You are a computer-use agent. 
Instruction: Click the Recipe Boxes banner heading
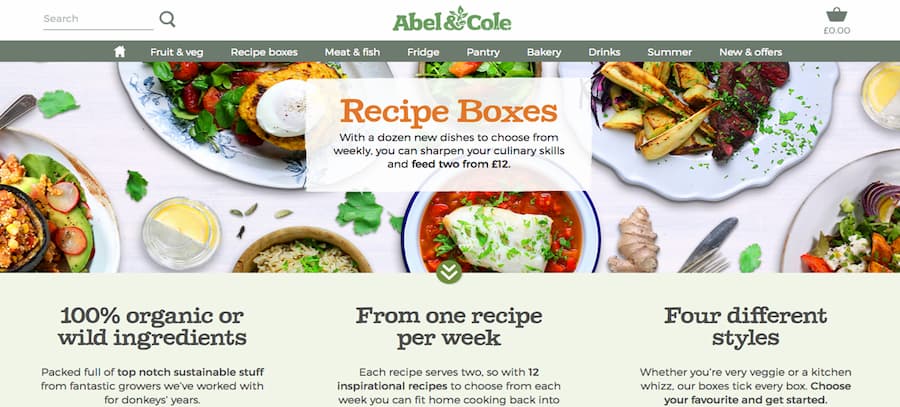click(x=448, y=111)
